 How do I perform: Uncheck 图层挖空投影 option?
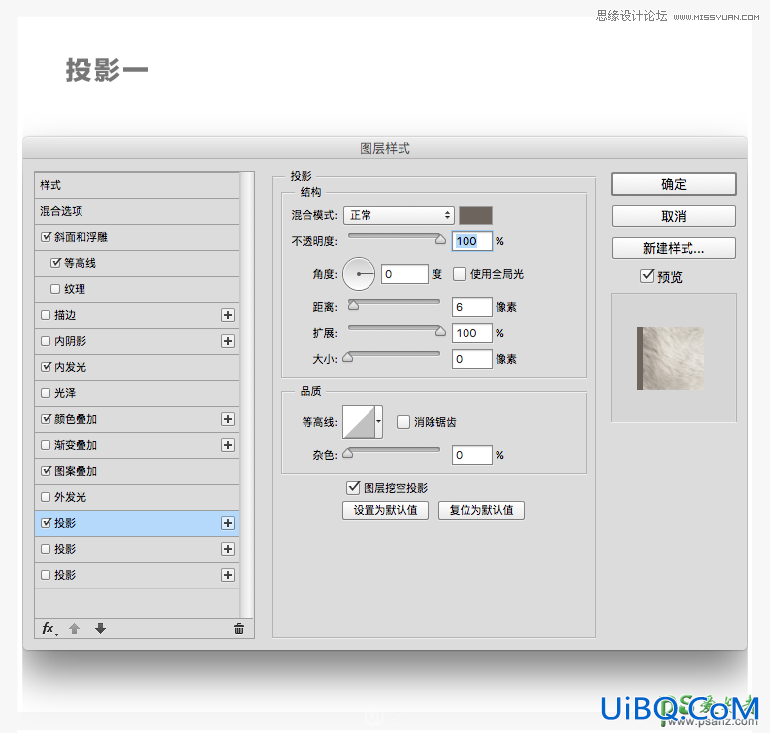(353, 488)
